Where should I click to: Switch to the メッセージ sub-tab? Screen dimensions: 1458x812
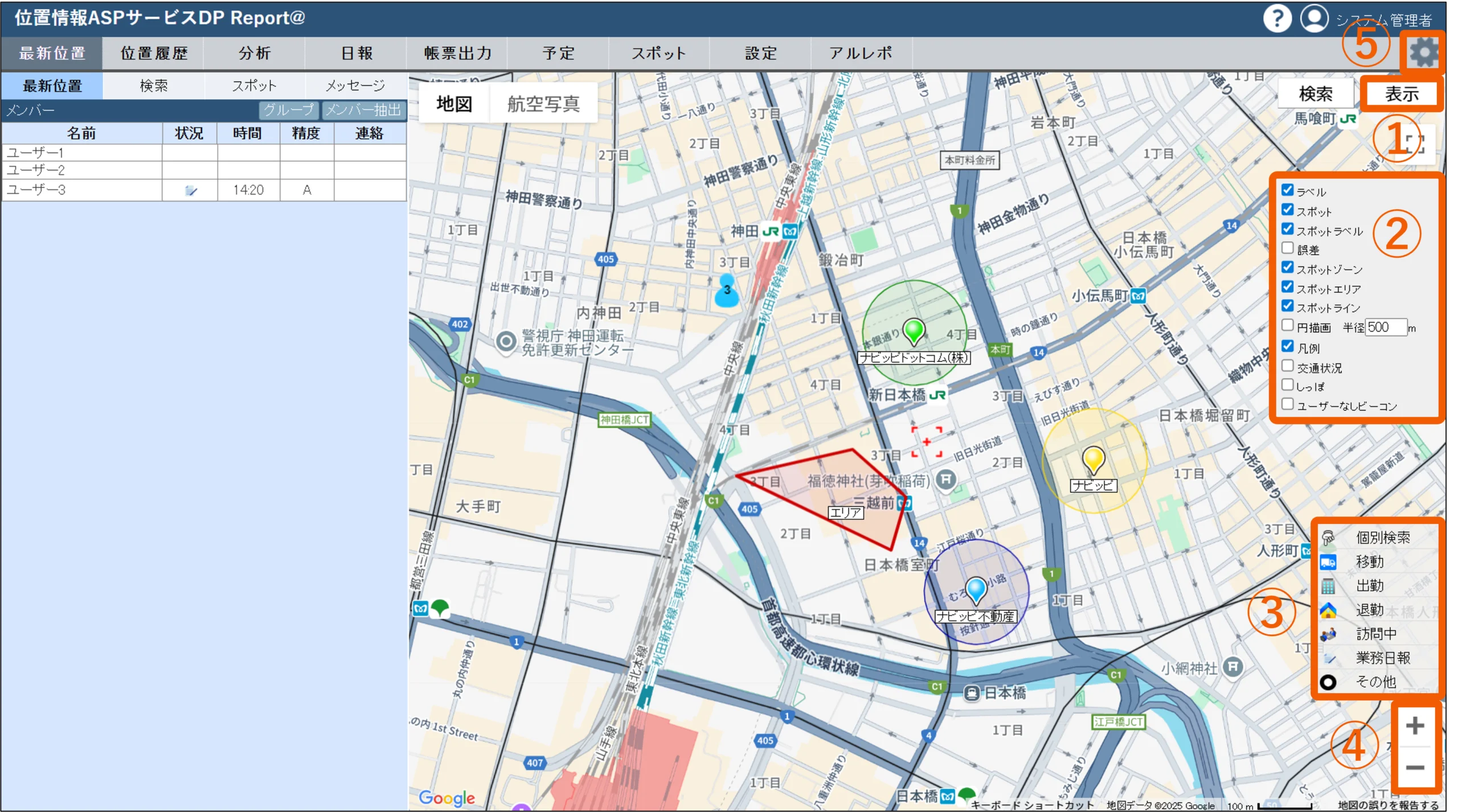coord(355,86)
